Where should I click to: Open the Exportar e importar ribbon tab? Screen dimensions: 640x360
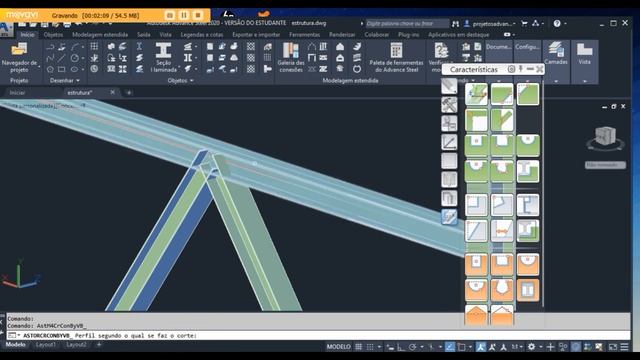click(x=256, y=35)
